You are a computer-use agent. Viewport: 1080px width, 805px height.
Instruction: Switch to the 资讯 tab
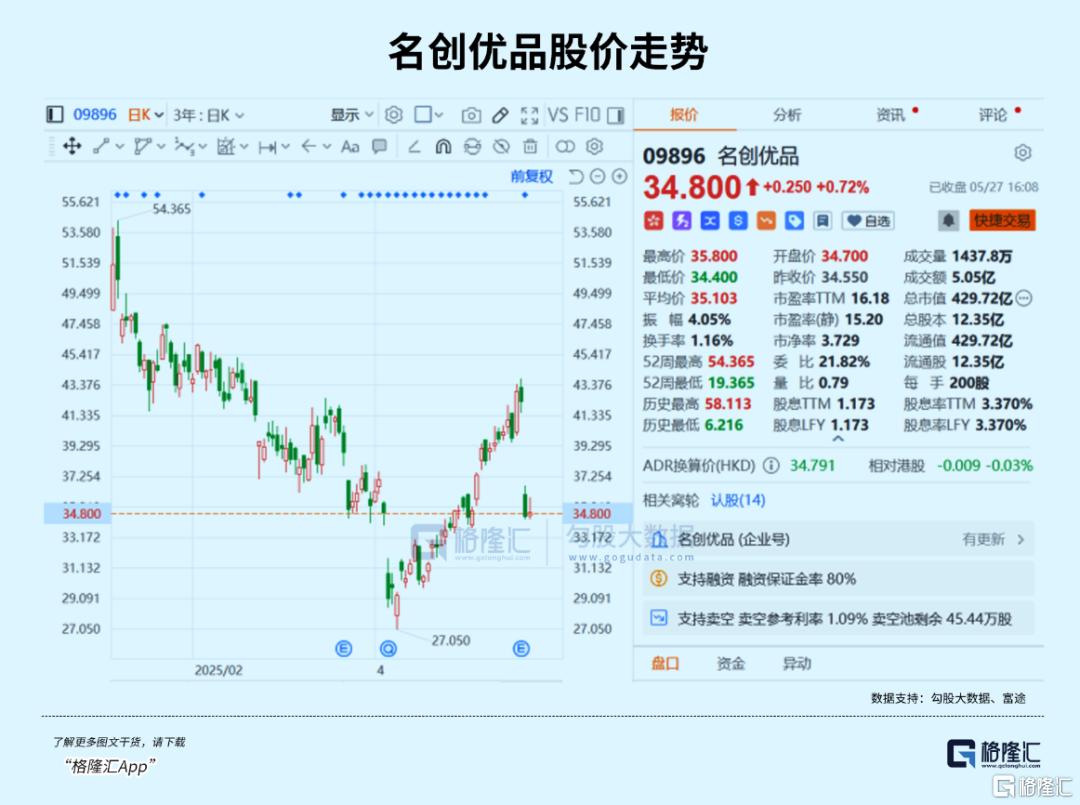[890, 115]
